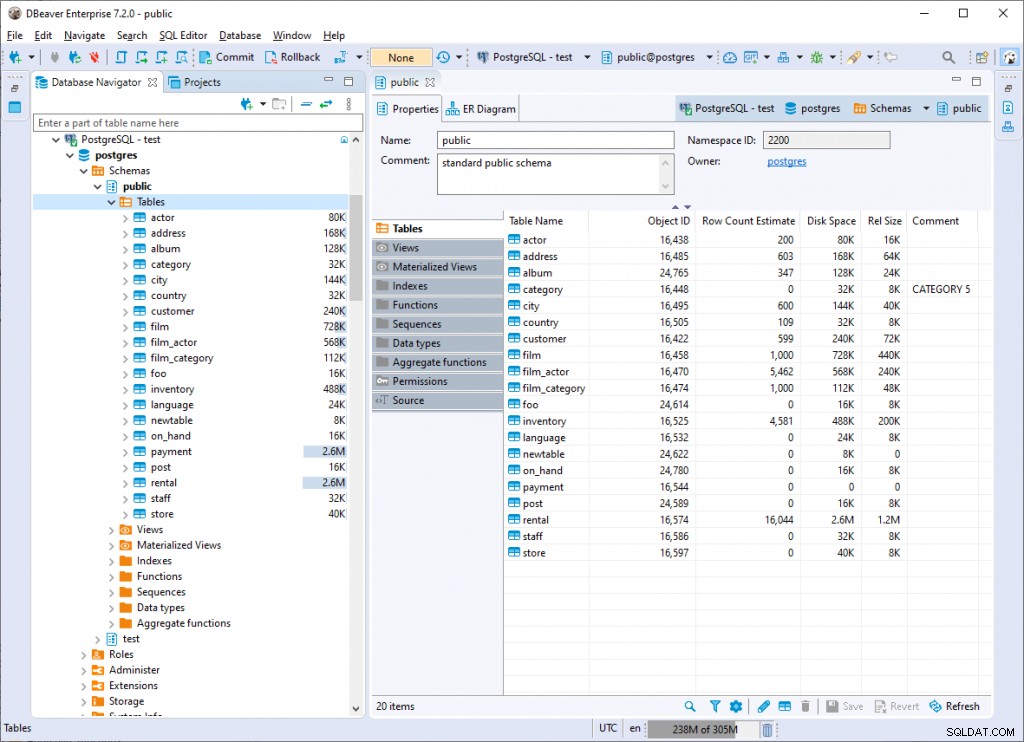
Task: Click the UTC timezone in status bar
Action: tap(608, 728)
